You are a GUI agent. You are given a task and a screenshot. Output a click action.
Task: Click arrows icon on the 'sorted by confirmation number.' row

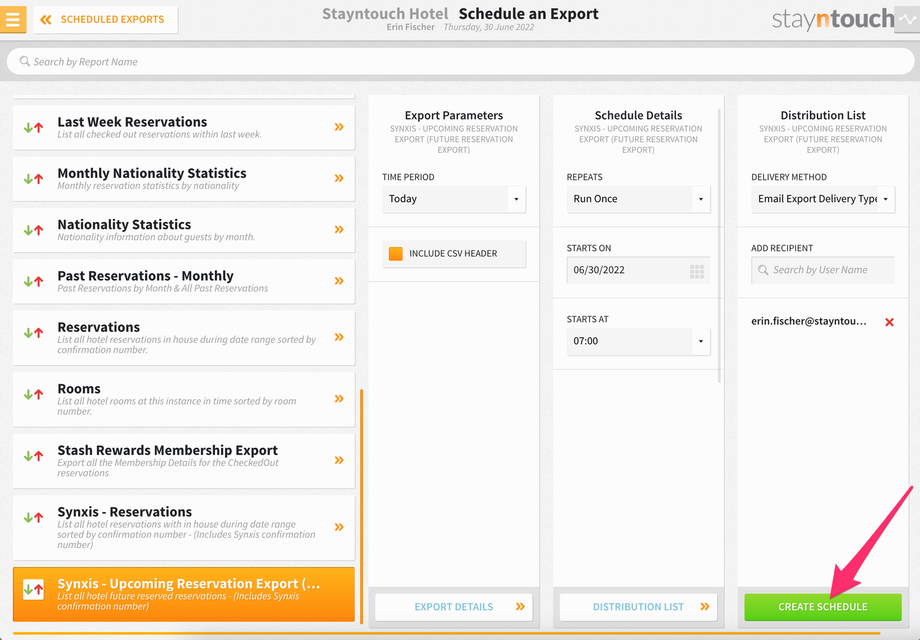click(x=33, y=333)
